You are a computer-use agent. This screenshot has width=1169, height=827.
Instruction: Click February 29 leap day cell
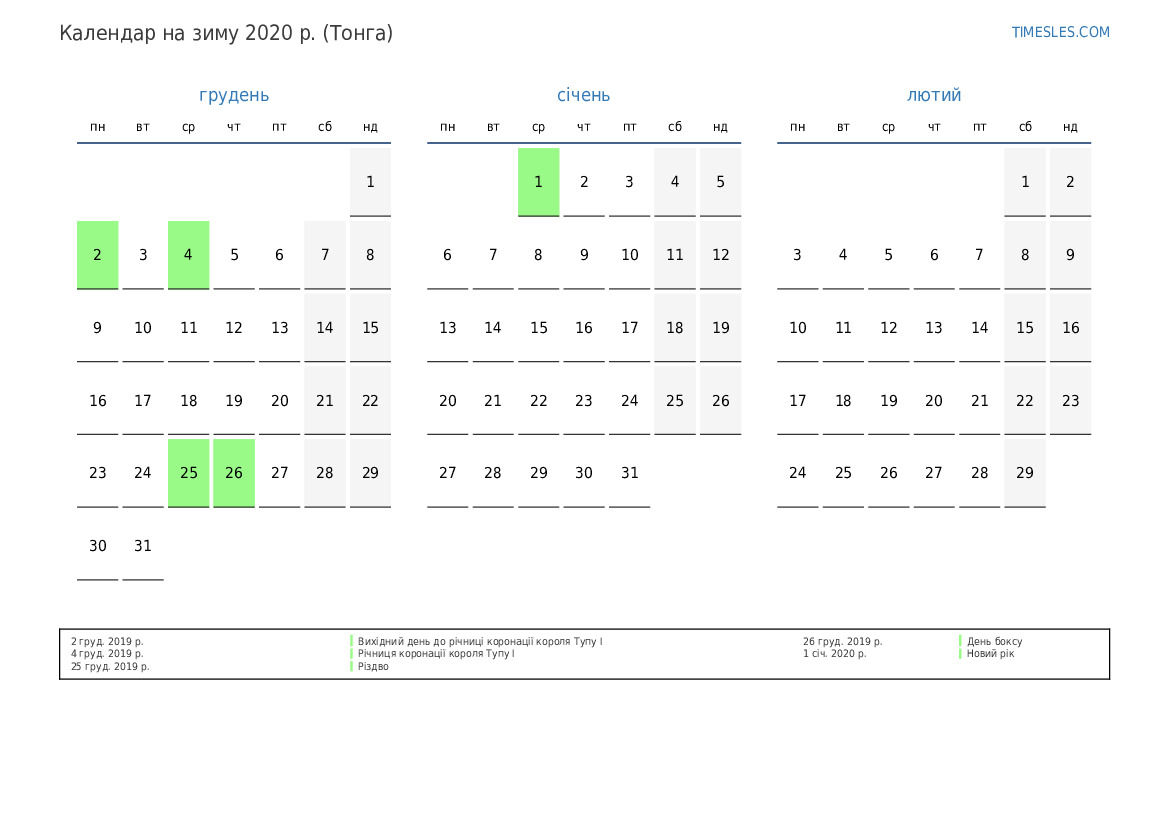pyautogui.click(x=1025, y=473)
